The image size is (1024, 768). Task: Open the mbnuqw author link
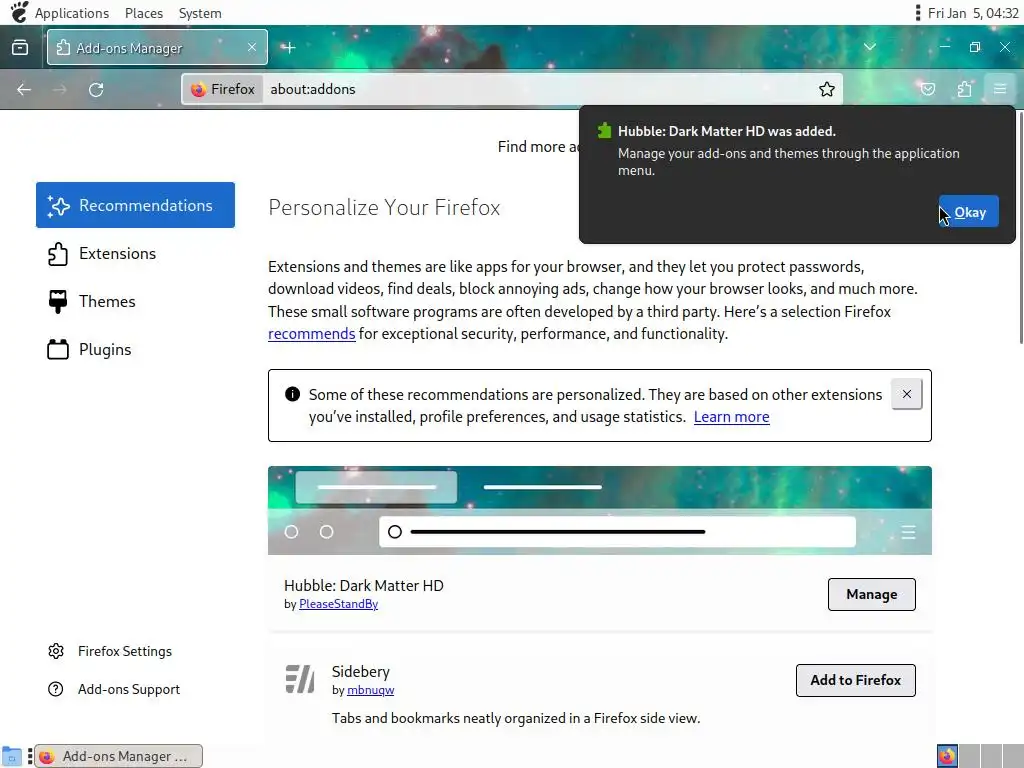point(370,690)
